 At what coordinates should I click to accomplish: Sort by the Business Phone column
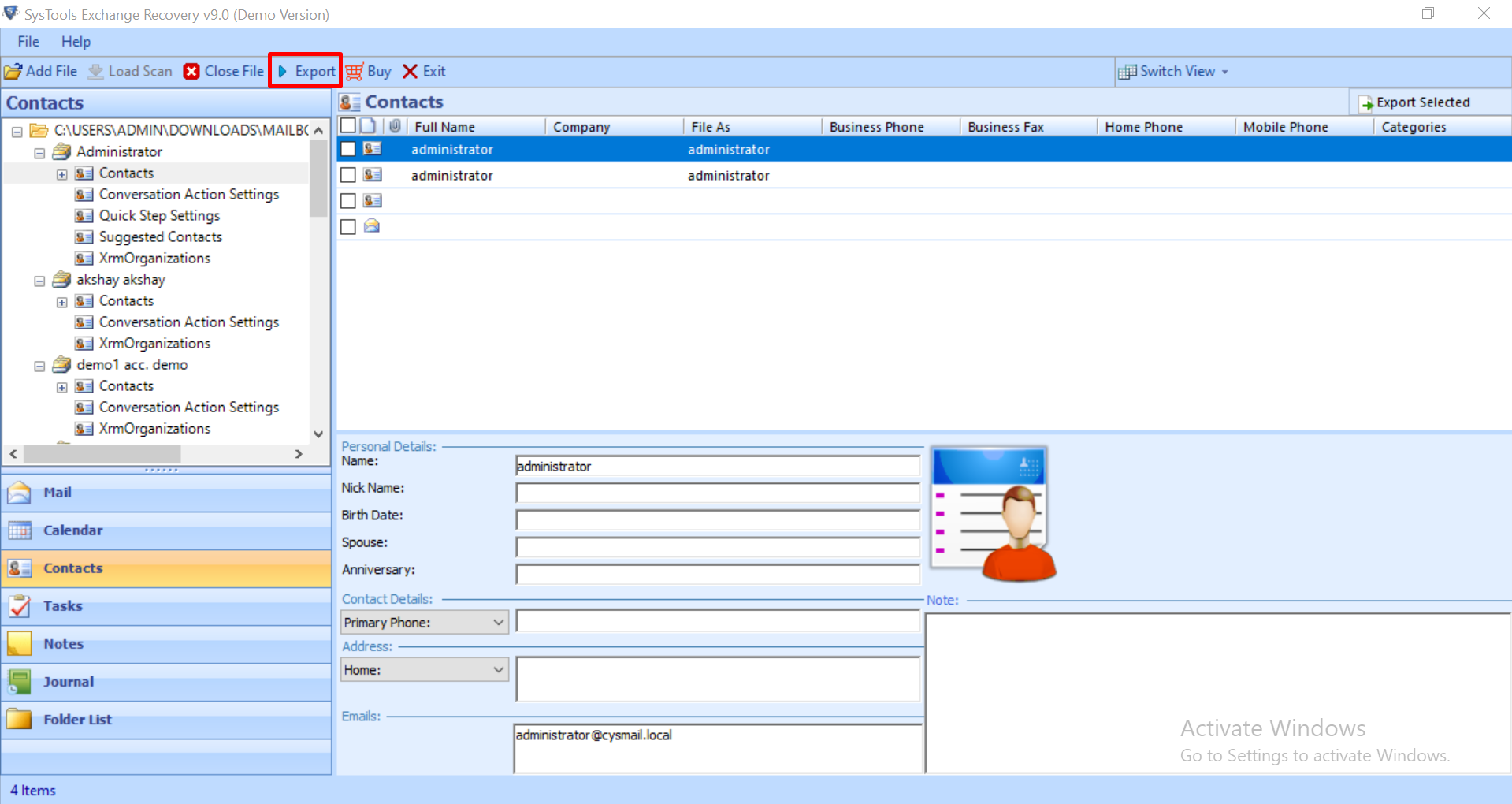click(x=891, y=127)
